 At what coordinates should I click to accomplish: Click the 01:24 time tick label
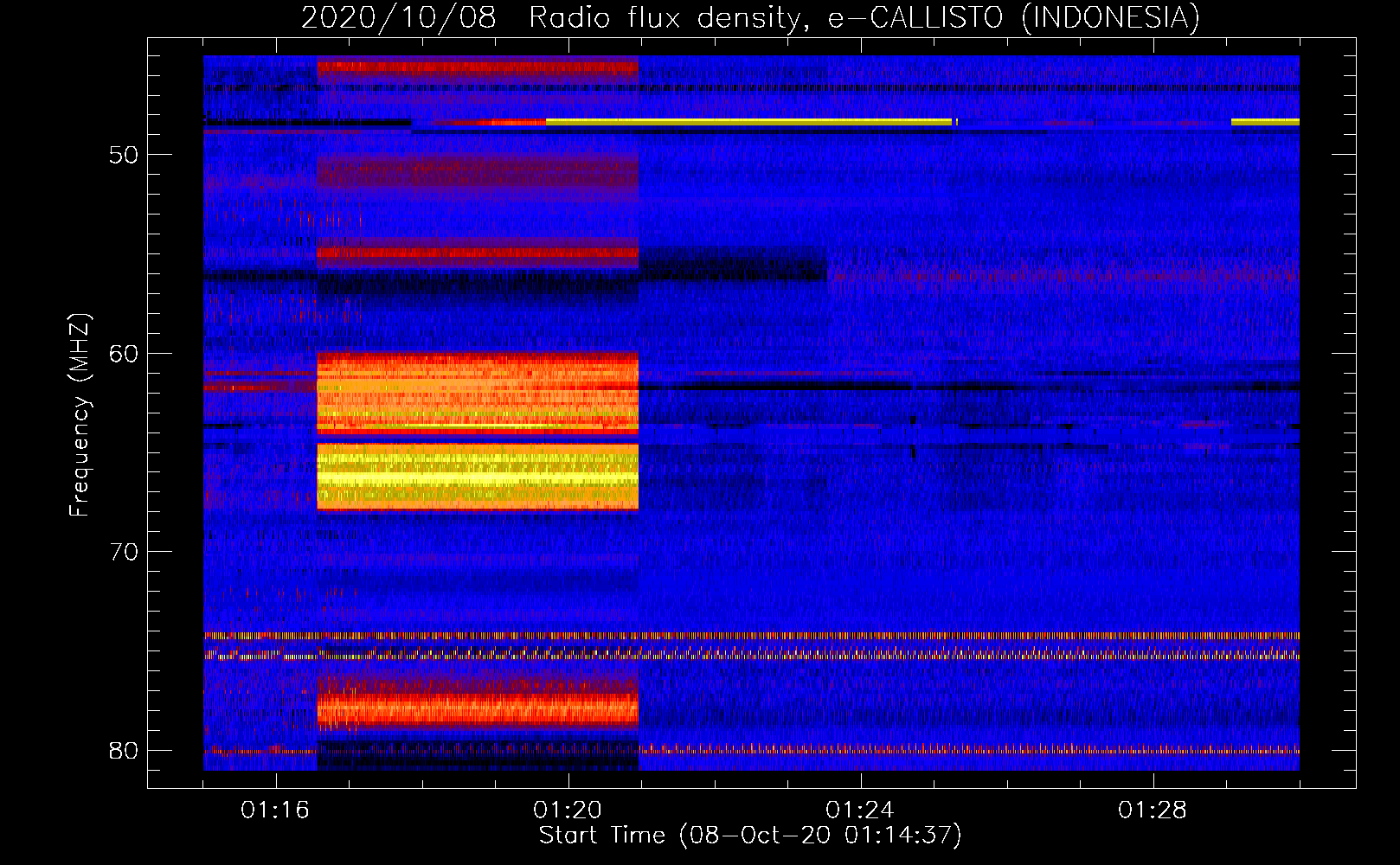(x=860, y=811)
